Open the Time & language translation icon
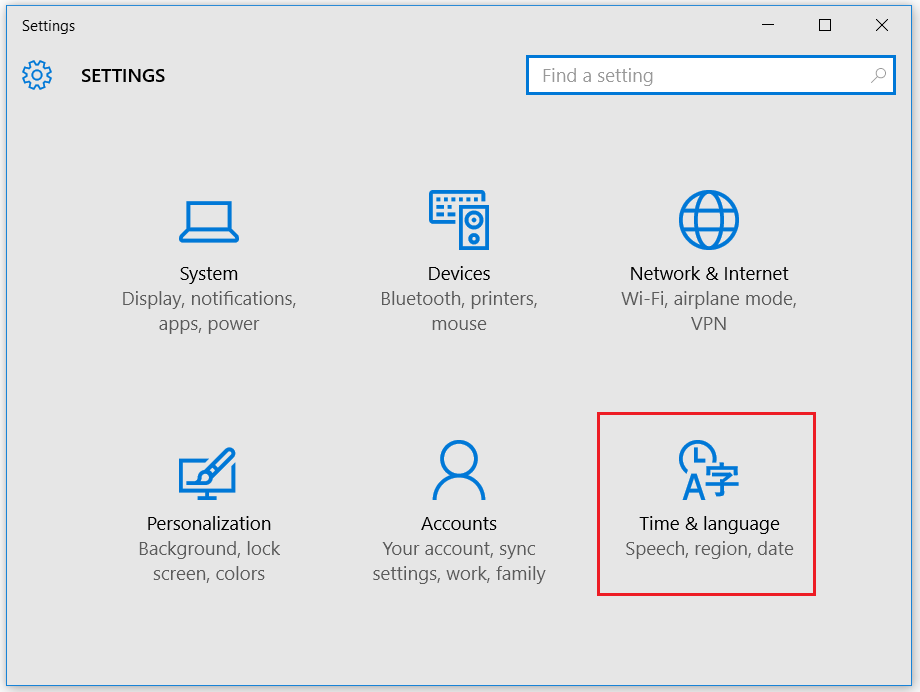The image size is (920, 692). (709, 470)
